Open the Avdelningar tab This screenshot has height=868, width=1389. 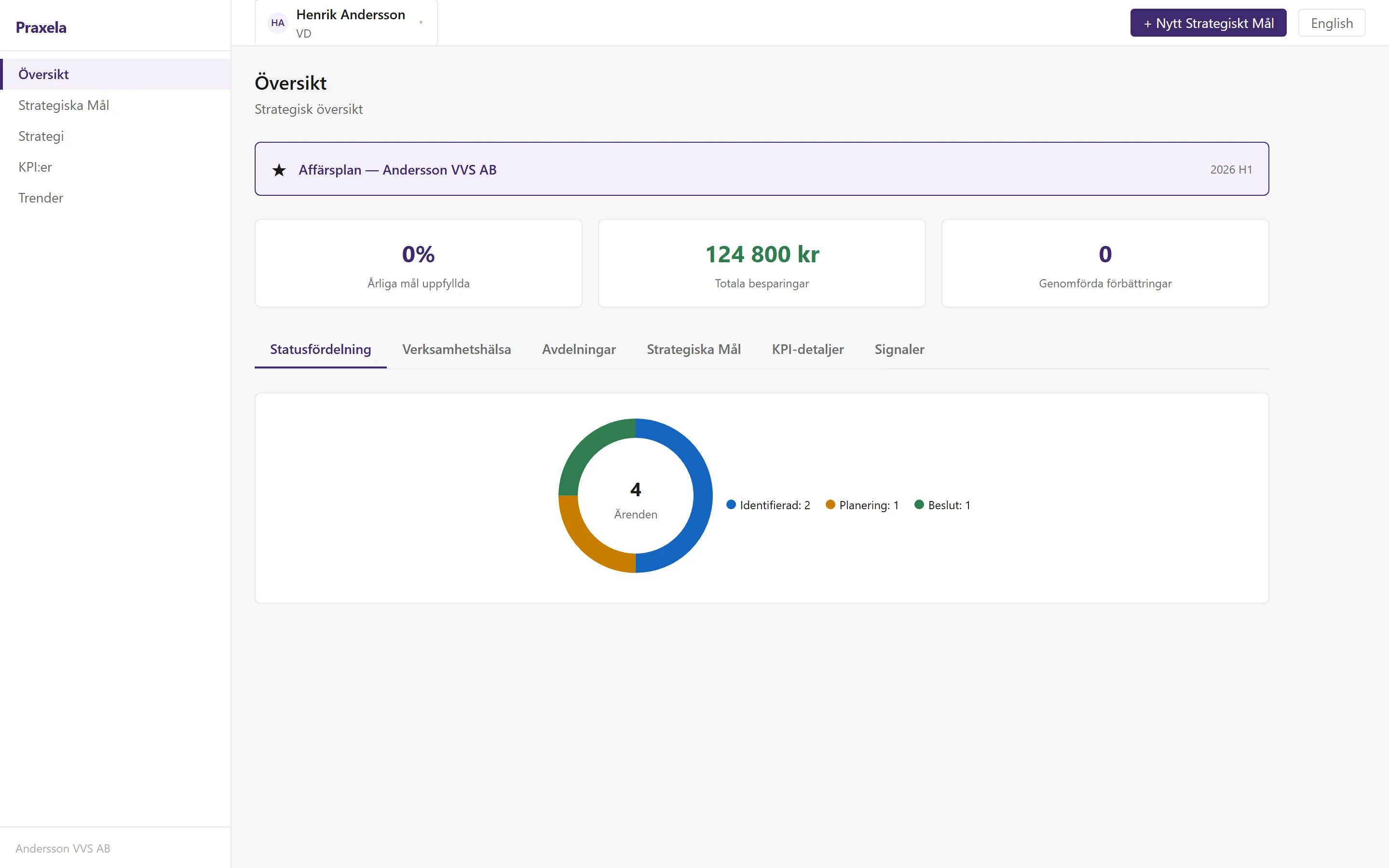(x=579, y=349)
